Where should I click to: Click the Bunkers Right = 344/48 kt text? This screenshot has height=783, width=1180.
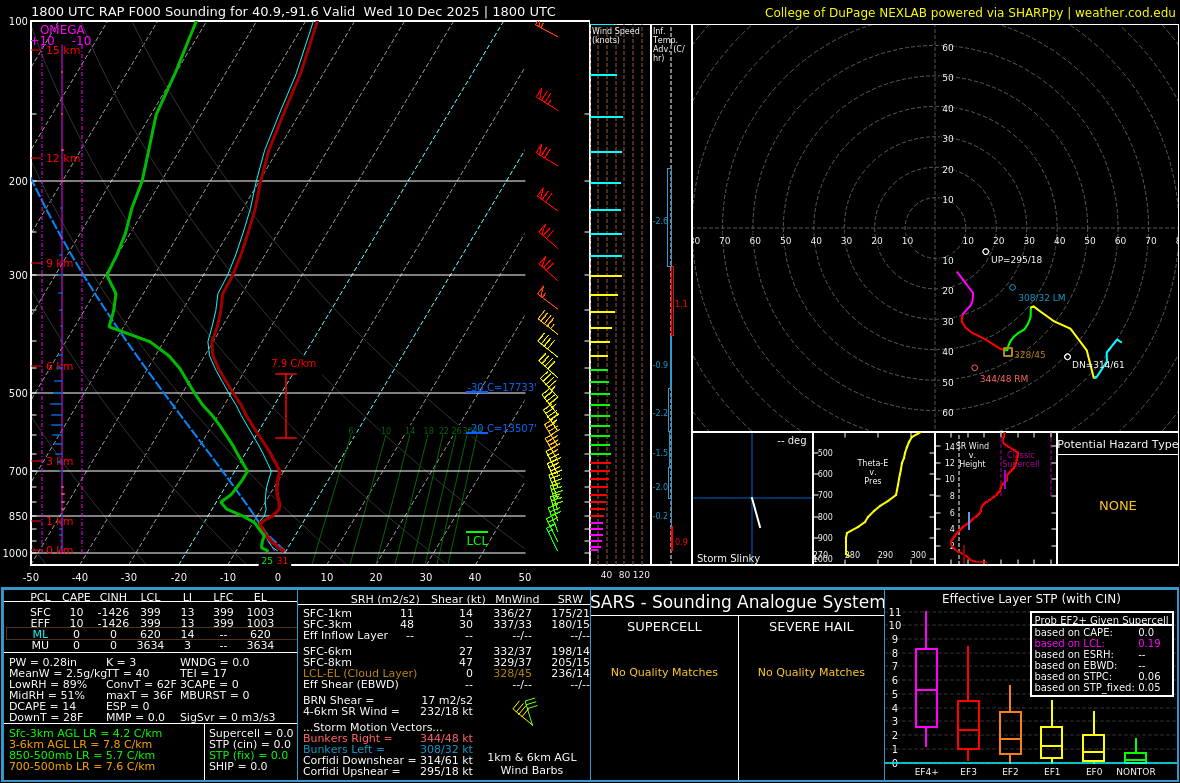click(x=388, y=739)
